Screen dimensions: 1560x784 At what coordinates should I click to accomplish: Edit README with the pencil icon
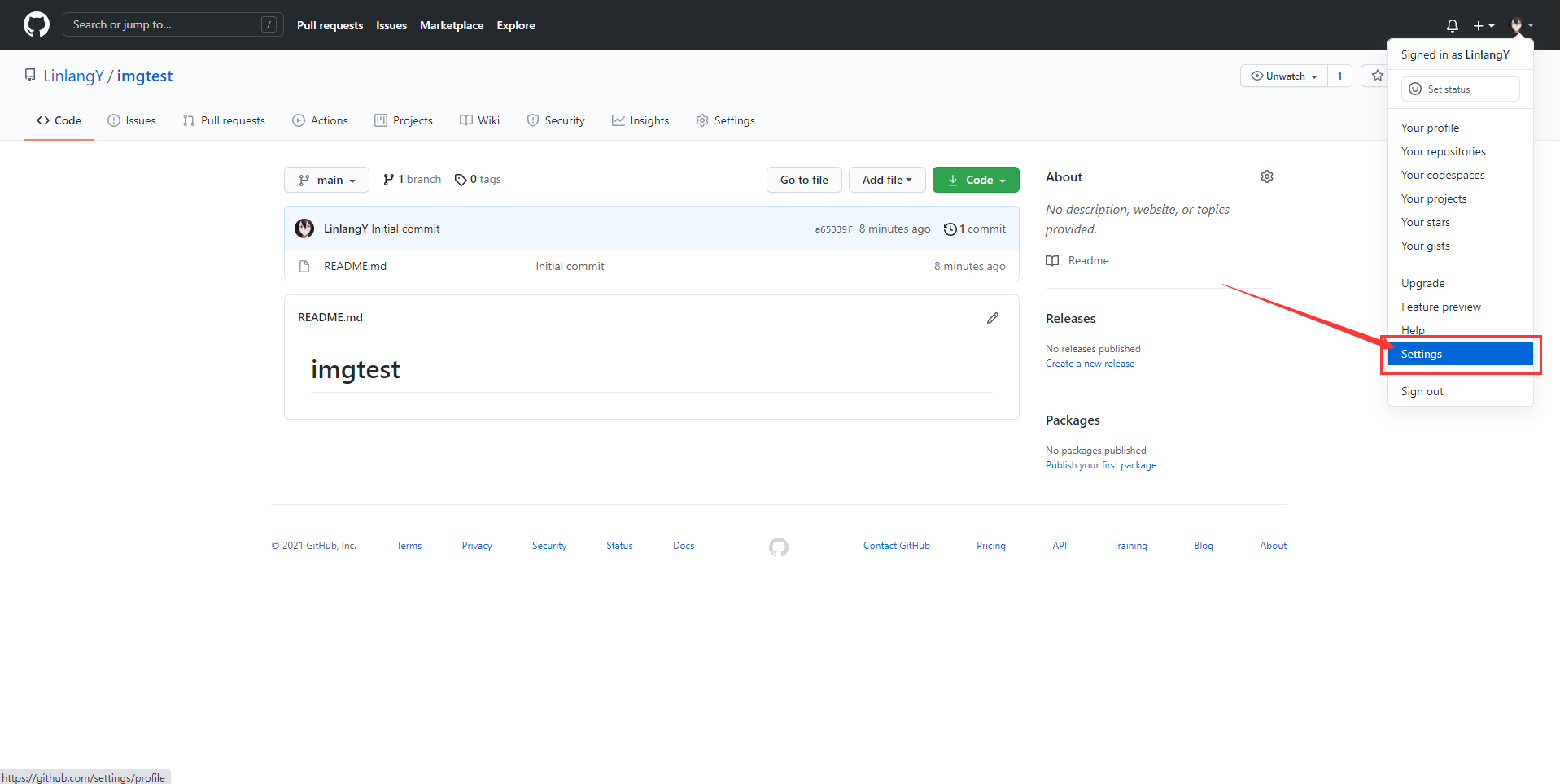click(x=993, y=318)
